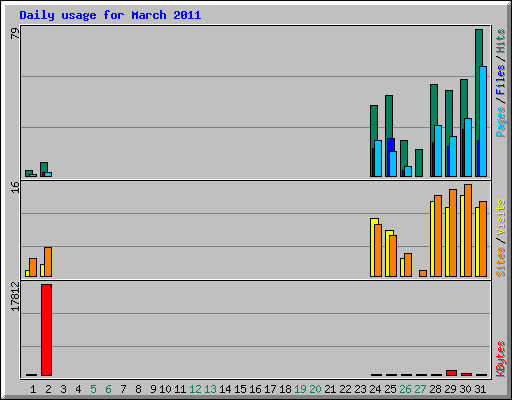This screenshot has height=400, width=512.
Task: Select the yellow Visits bar for day 28
Action: tap(432, 239)
